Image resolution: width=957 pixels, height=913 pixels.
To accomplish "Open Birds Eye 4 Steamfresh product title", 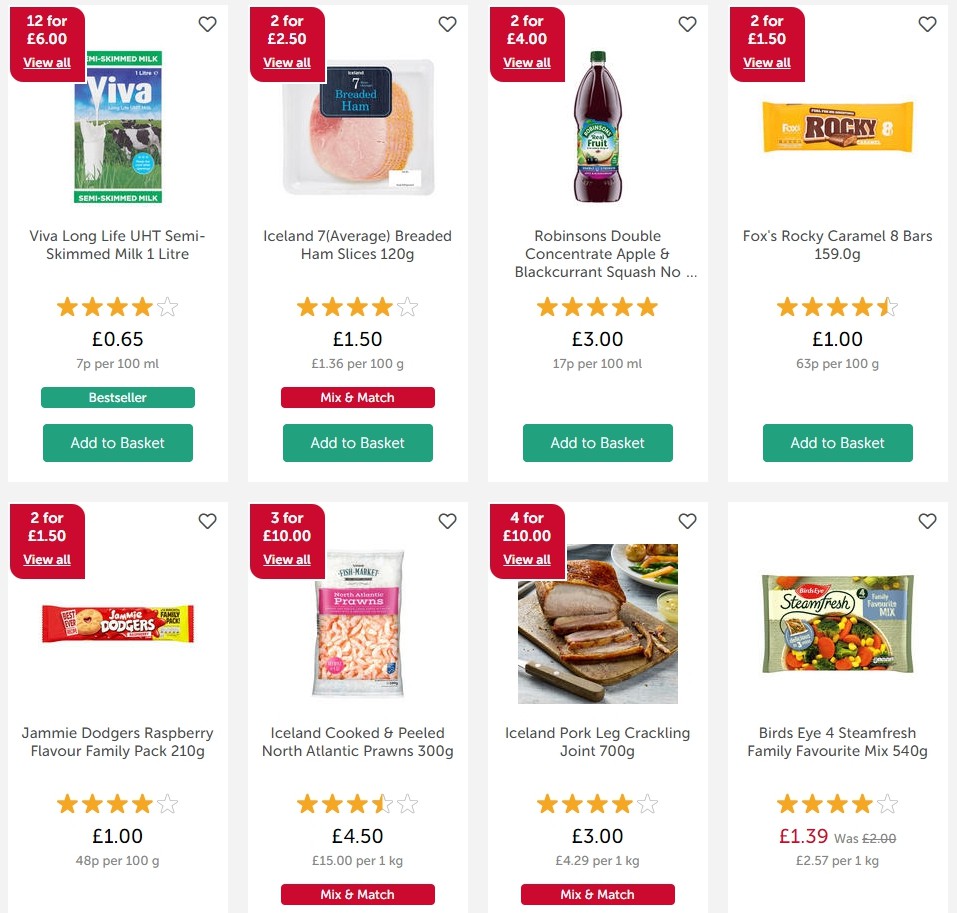I will point(837,742).
